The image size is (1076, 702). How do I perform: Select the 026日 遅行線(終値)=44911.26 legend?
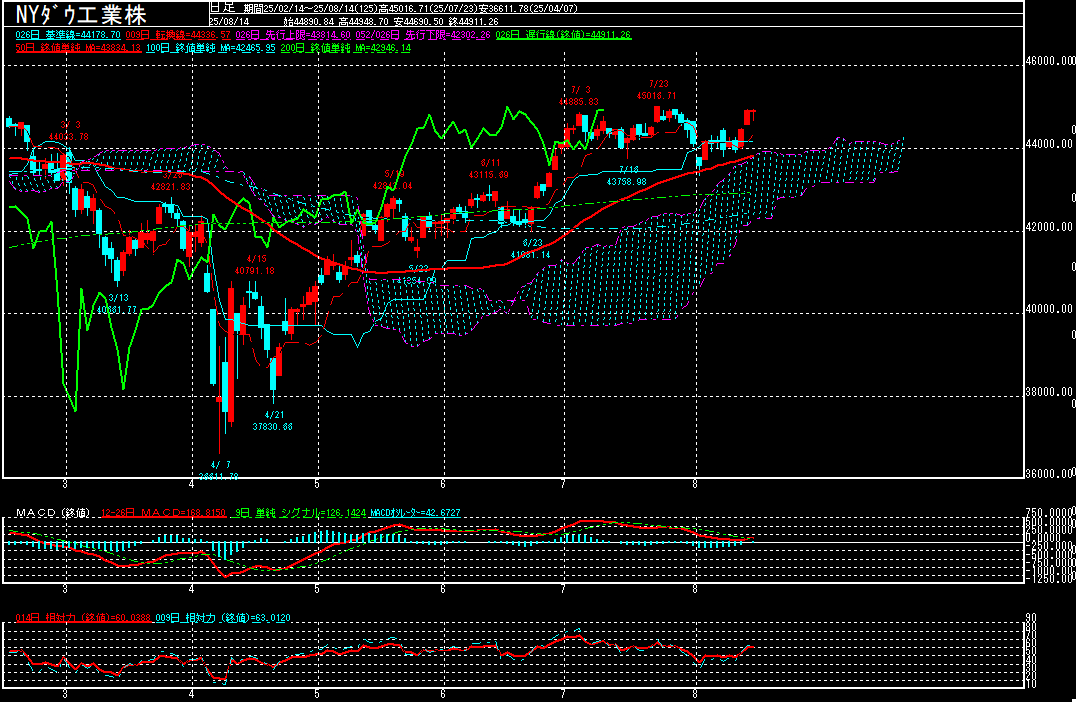point(563,35)
